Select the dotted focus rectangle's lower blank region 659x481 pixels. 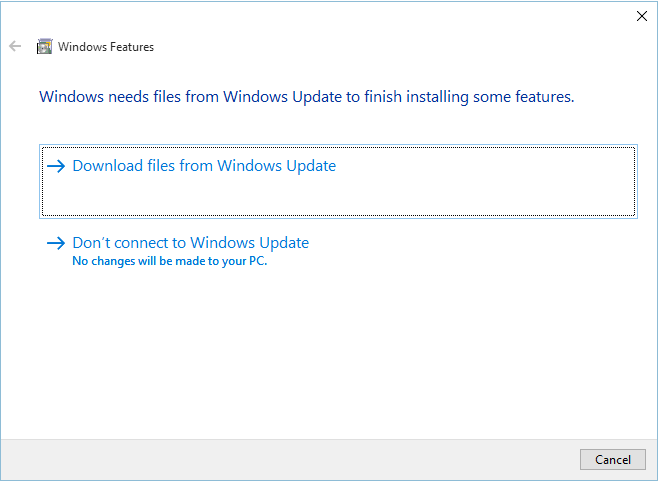[x=338, y=196]
